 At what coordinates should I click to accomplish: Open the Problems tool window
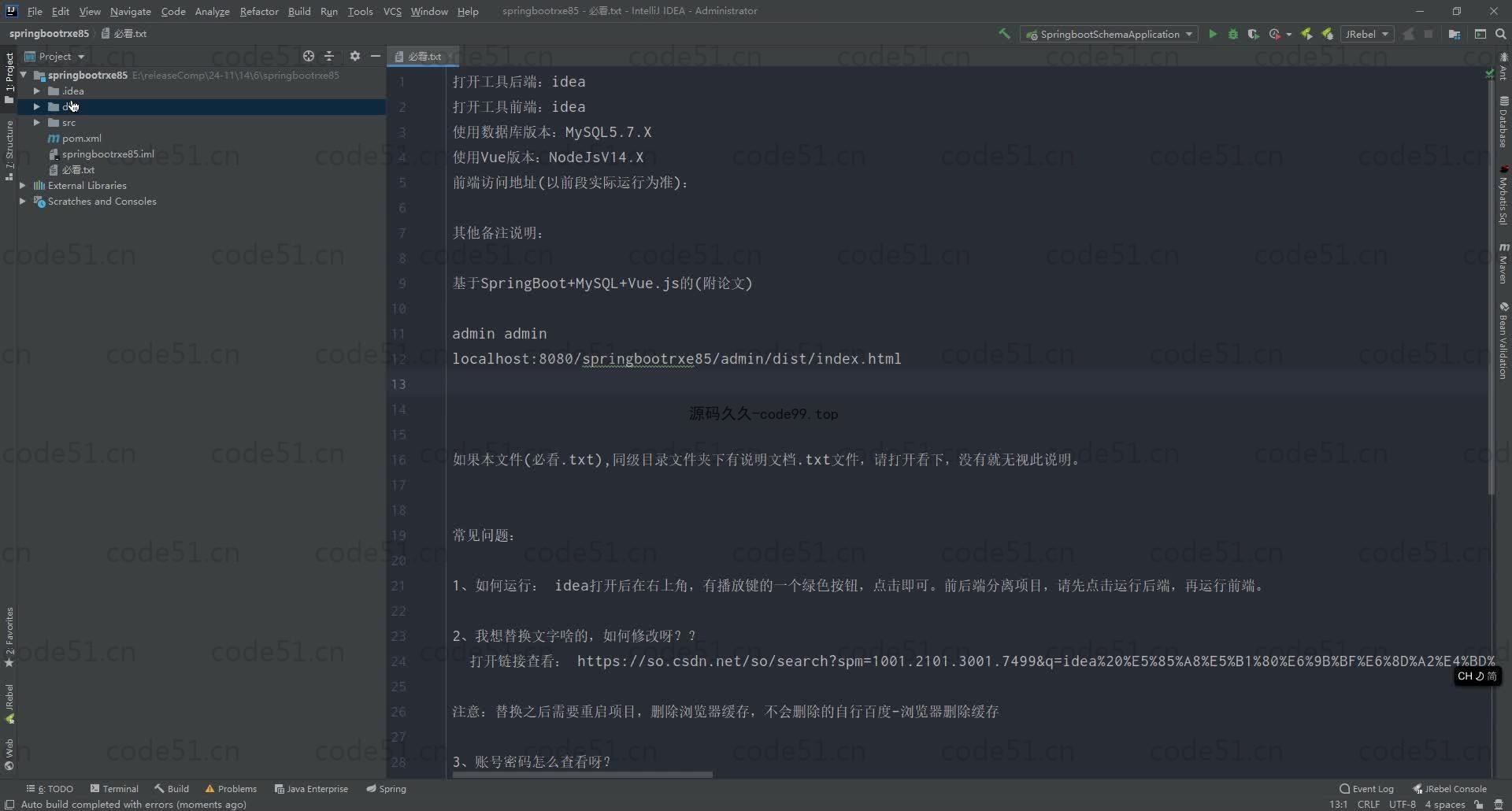pos(231,788)
